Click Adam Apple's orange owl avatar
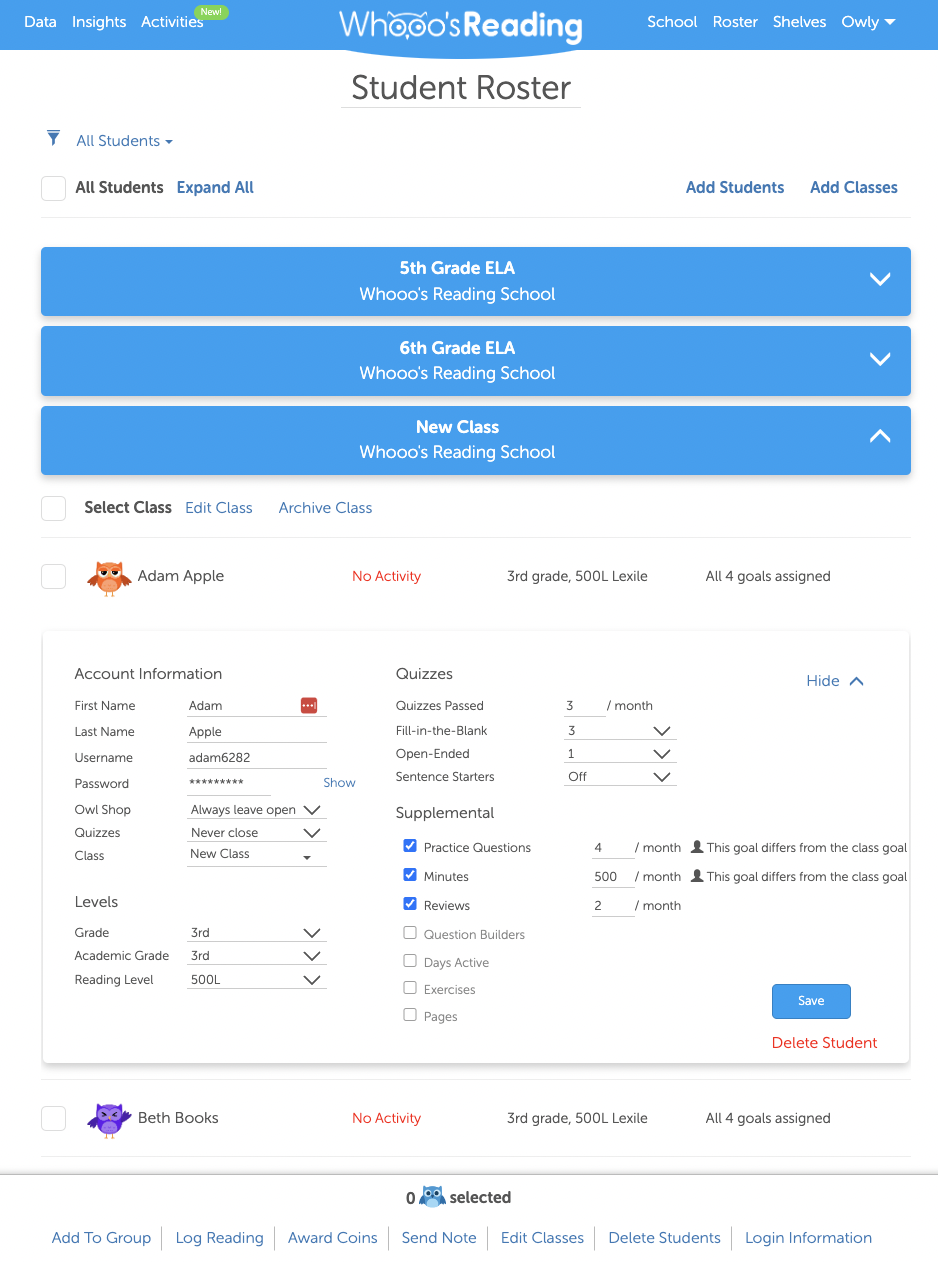Viewport: 938px width, 1262px height. click(109, 577)
